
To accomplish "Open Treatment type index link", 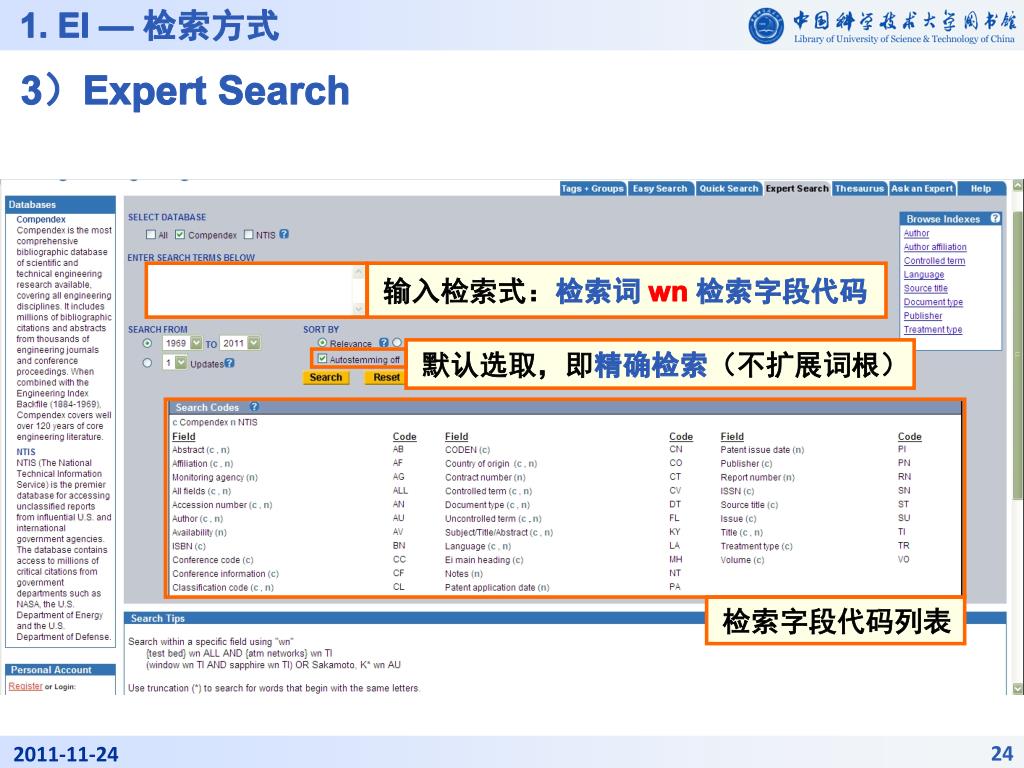I will click(933, 329).
